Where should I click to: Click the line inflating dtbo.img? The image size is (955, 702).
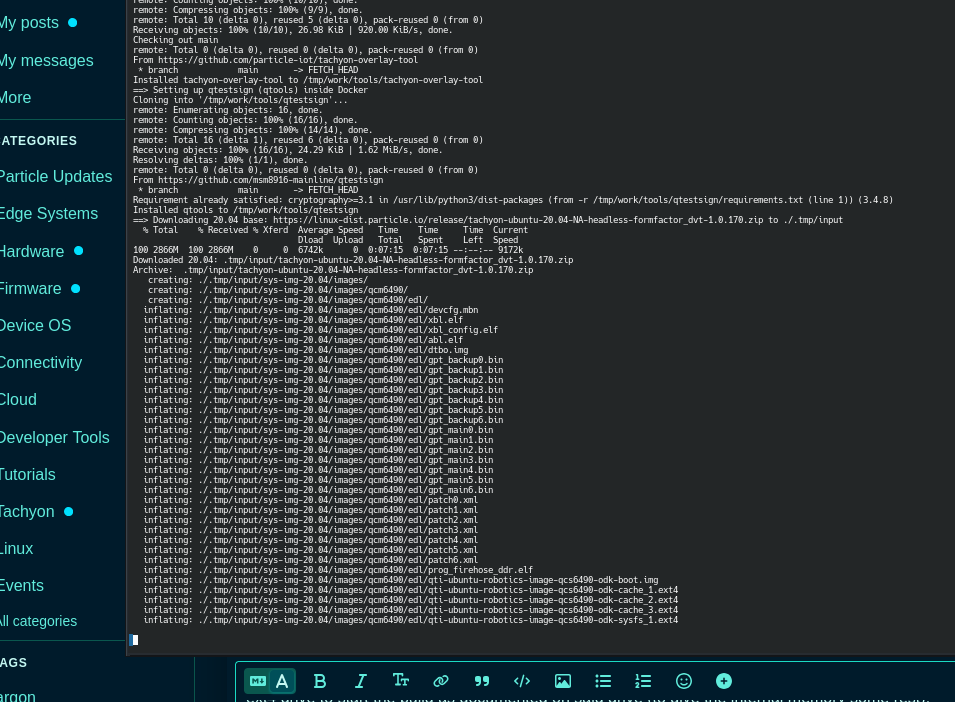(306, 350)
